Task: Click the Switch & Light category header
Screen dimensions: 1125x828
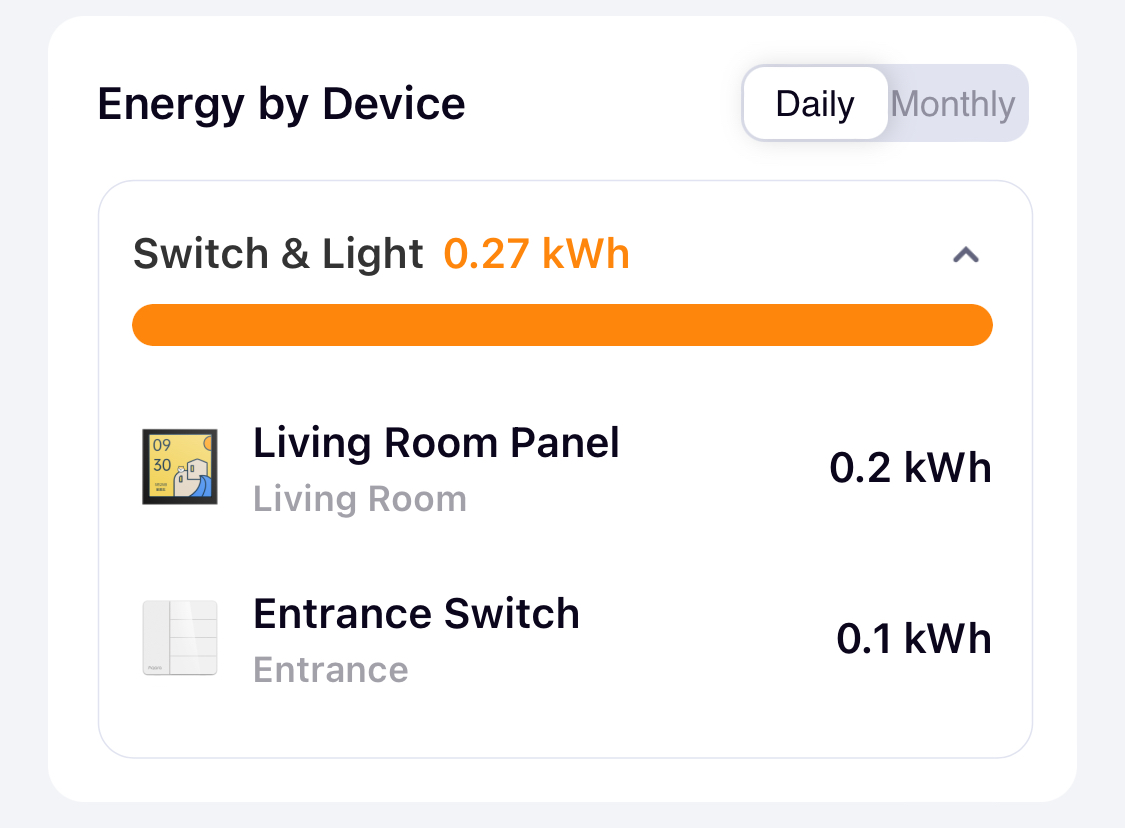Action: click(278, 254)
